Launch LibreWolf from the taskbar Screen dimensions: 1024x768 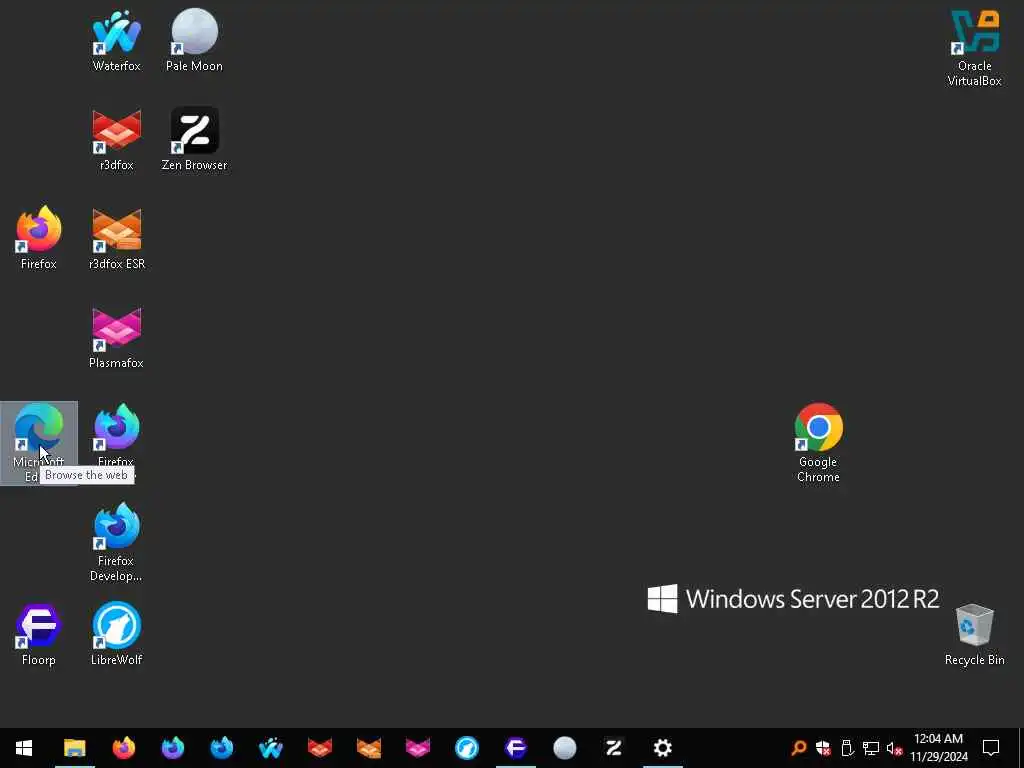tap(466, 748)
